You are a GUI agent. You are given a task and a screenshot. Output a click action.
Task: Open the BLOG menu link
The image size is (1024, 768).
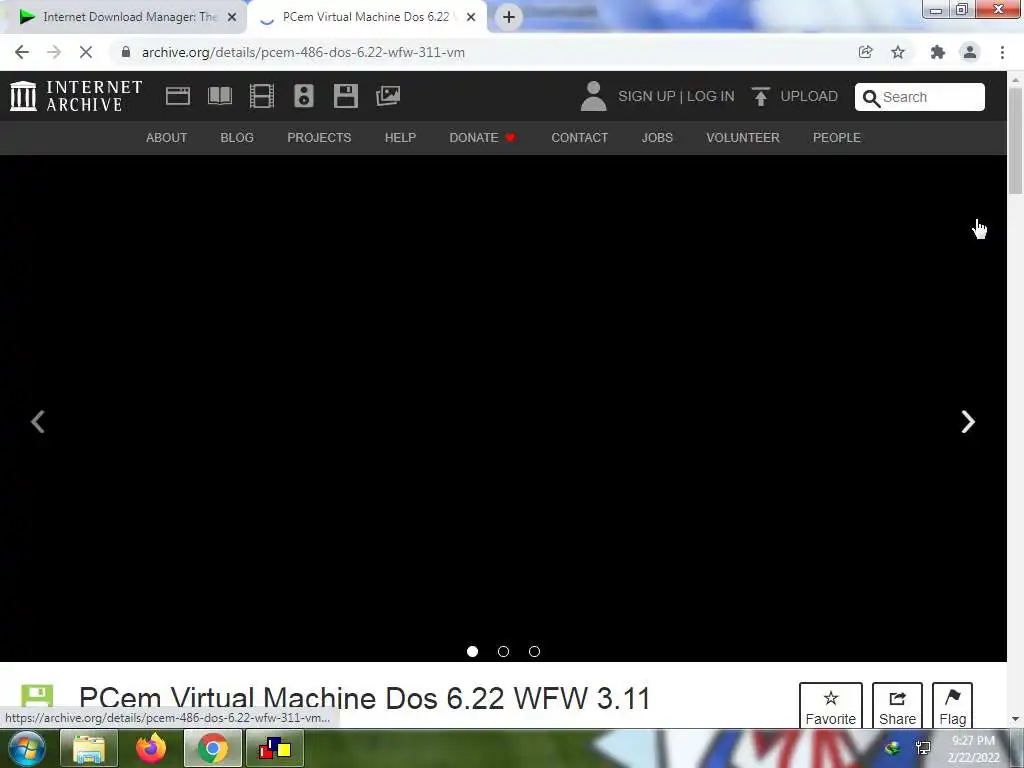tap(237, 138)
